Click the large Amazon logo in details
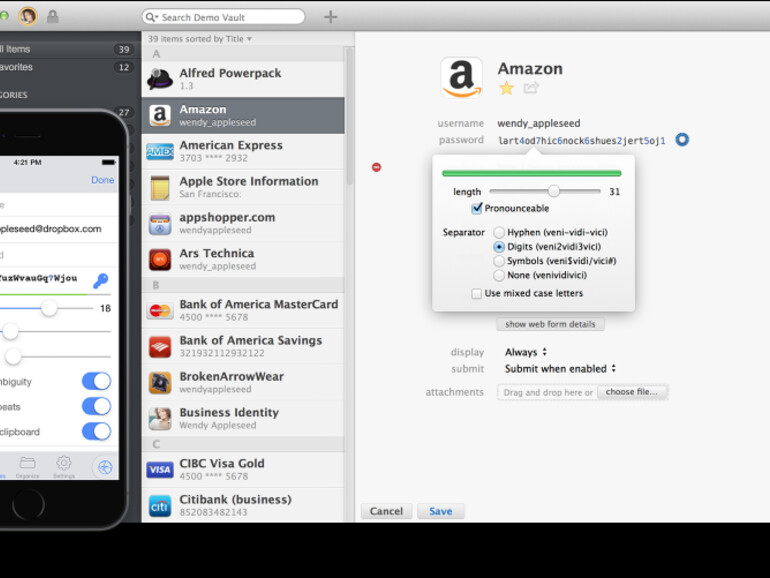 point(461,78)
